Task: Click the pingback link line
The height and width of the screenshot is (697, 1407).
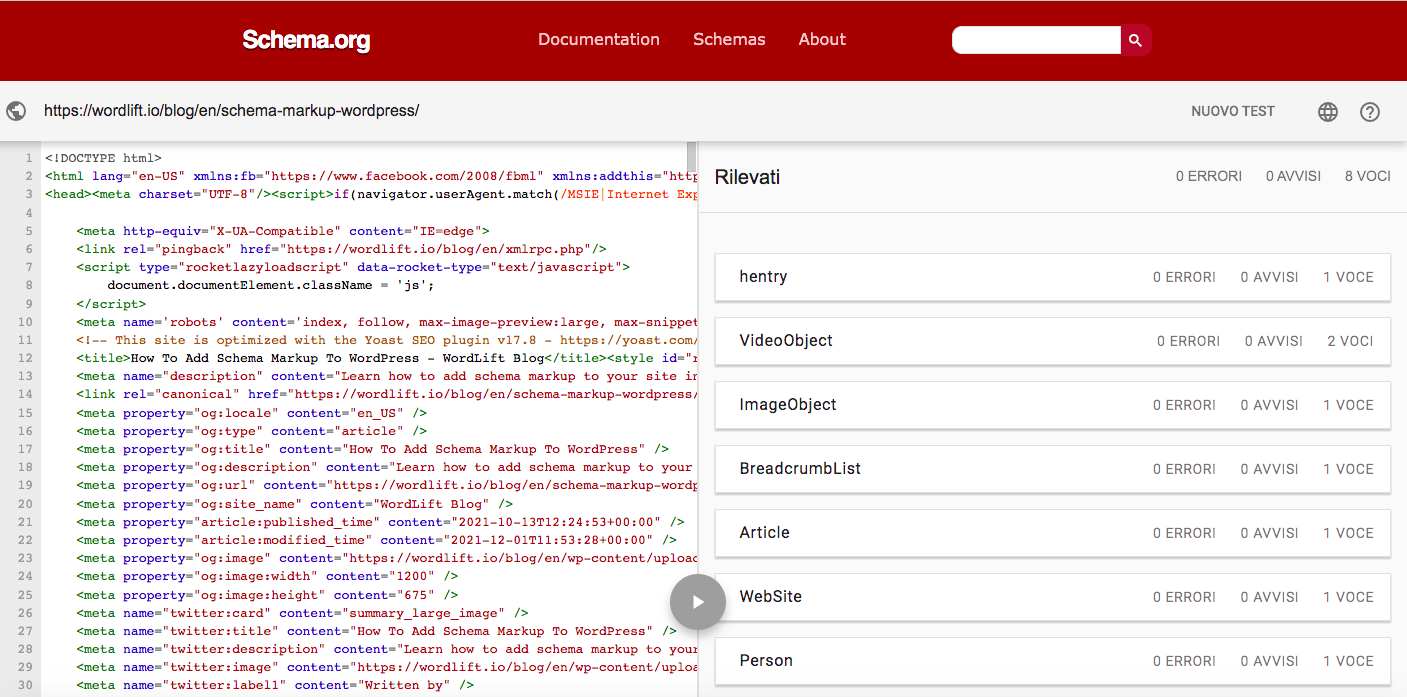Action: (x=341, y=249)
